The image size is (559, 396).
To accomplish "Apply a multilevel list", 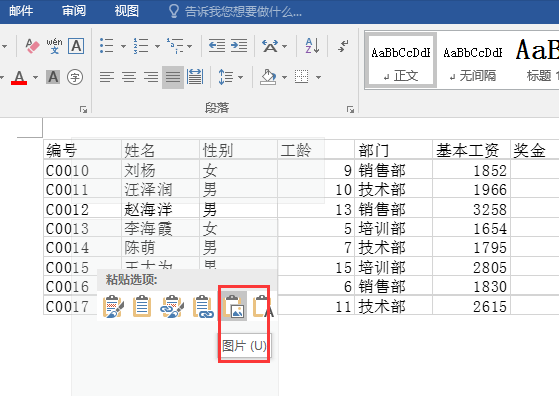I will point(175,46).
